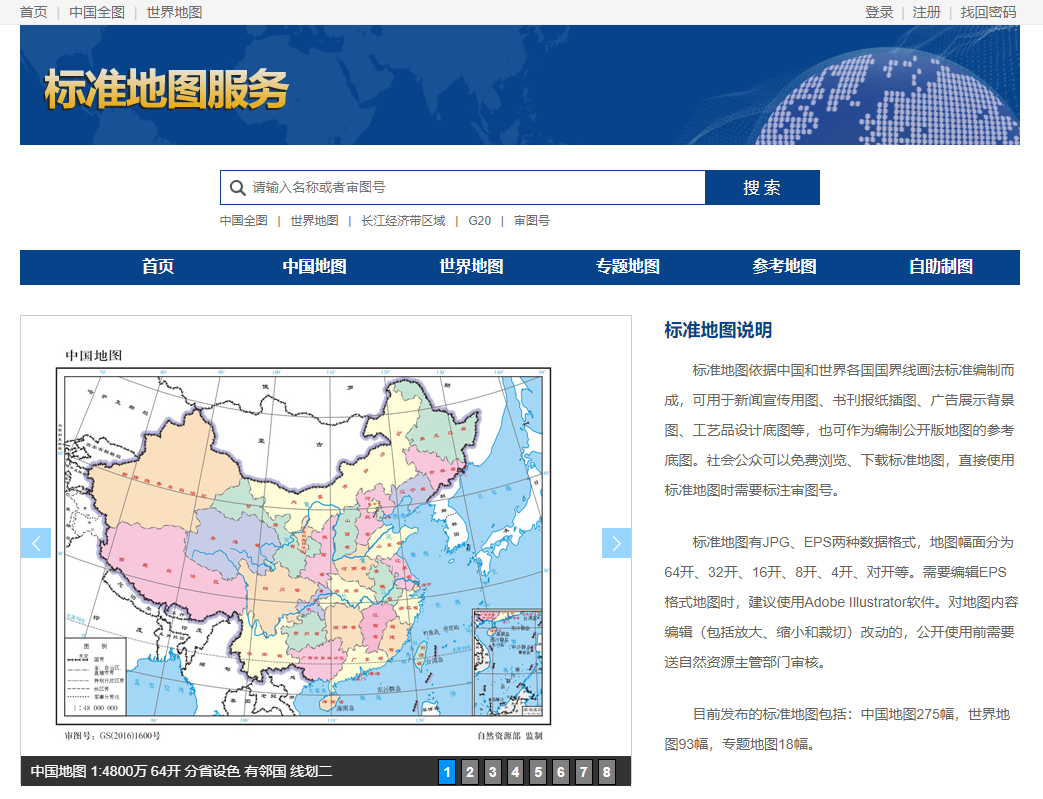Click the 标准地图服务 banner title

click(166, 89)
